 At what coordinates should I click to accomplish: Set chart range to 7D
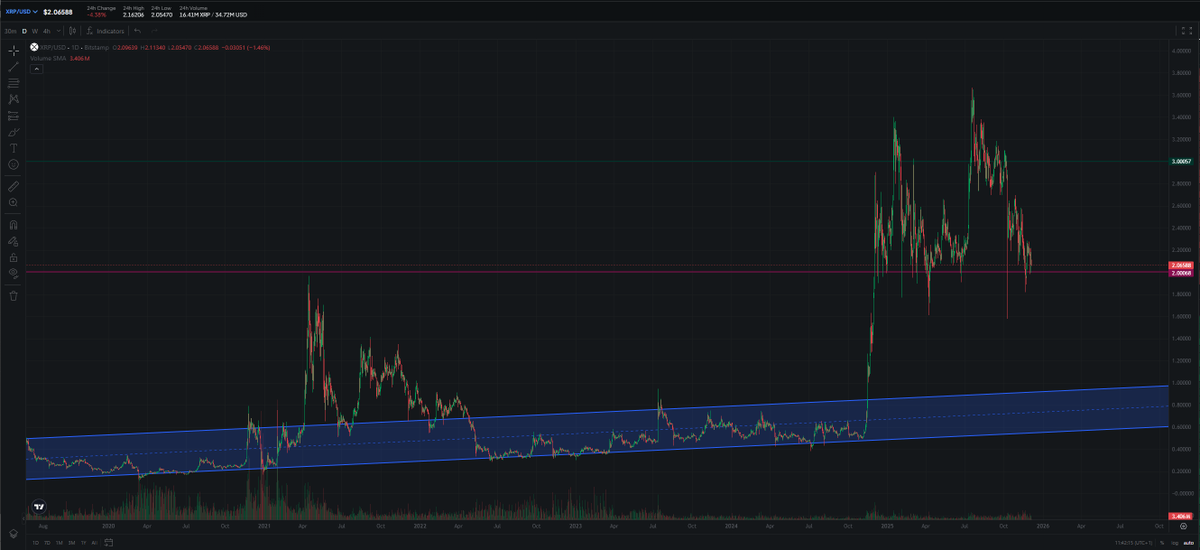pos(47,543)
